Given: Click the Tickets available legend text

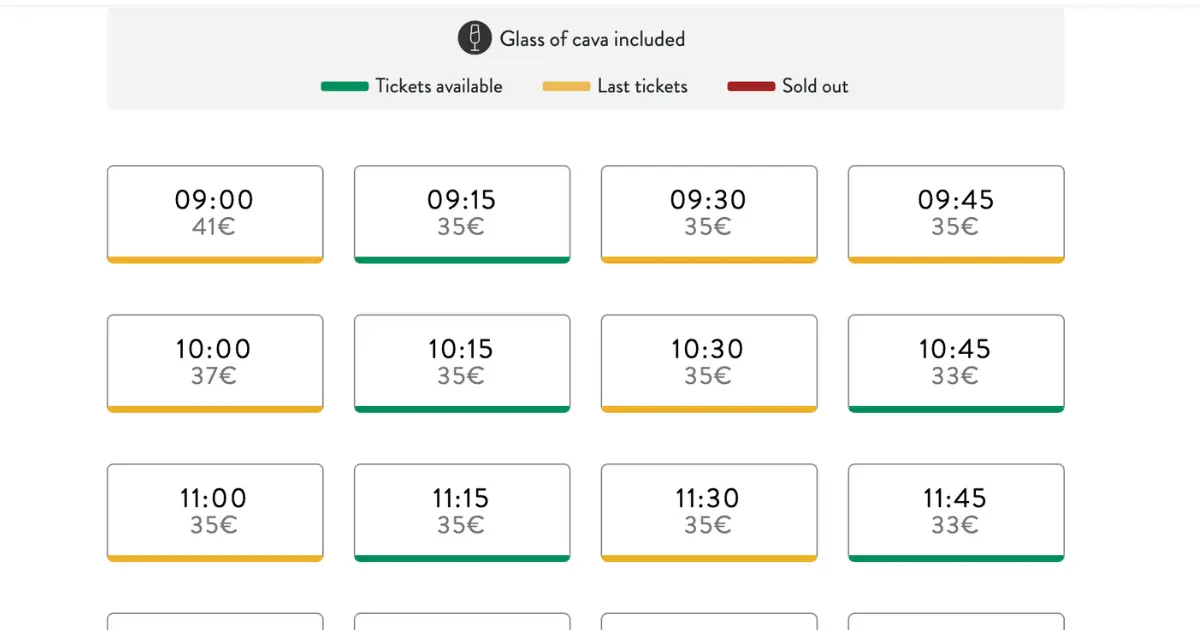Looking at the screenshot, I should (439, 86).
